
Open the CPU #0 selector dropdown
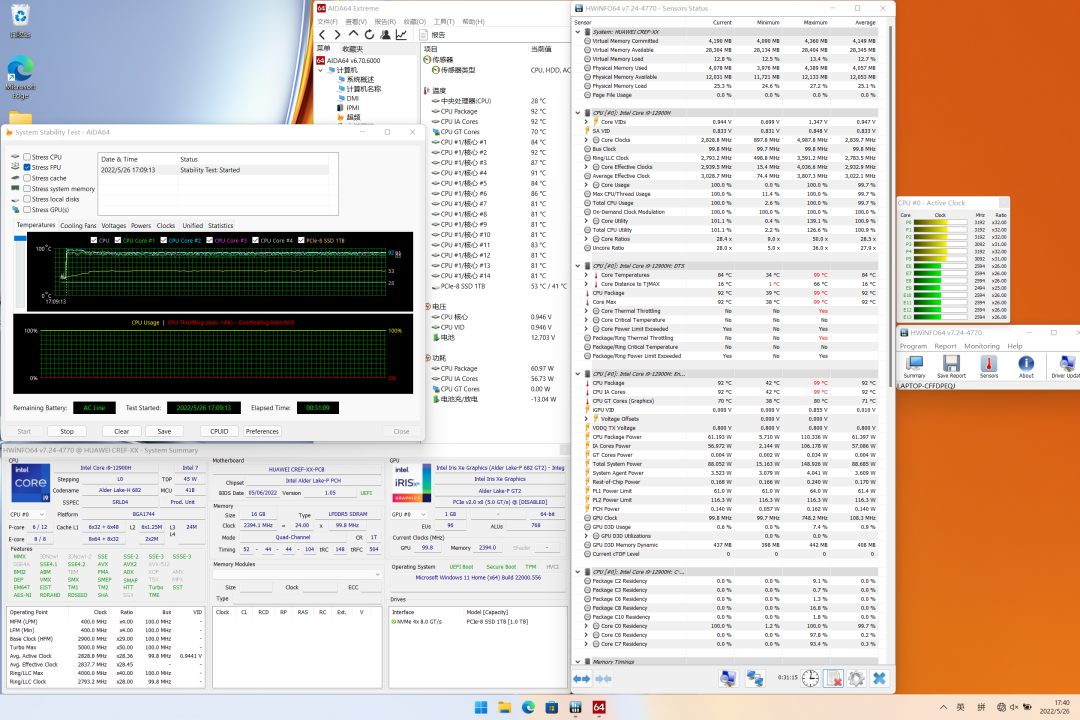point(27,514)
